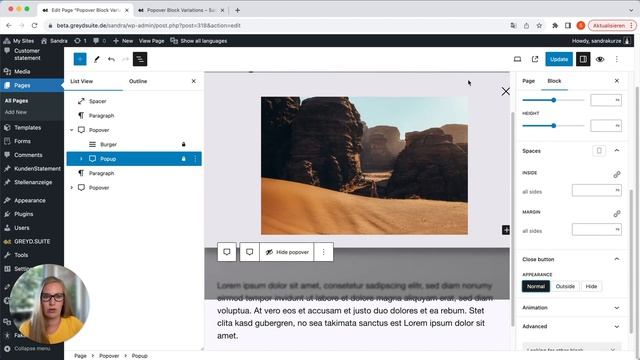640x360 pixels.
Task: Open Chrome extensions puzzle icon
Action: pos(555,25)
